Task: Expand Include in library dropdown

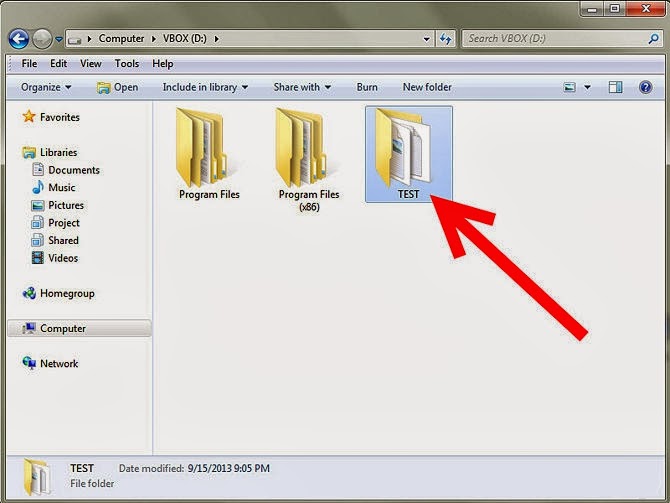Action: [x=205, y=87]
